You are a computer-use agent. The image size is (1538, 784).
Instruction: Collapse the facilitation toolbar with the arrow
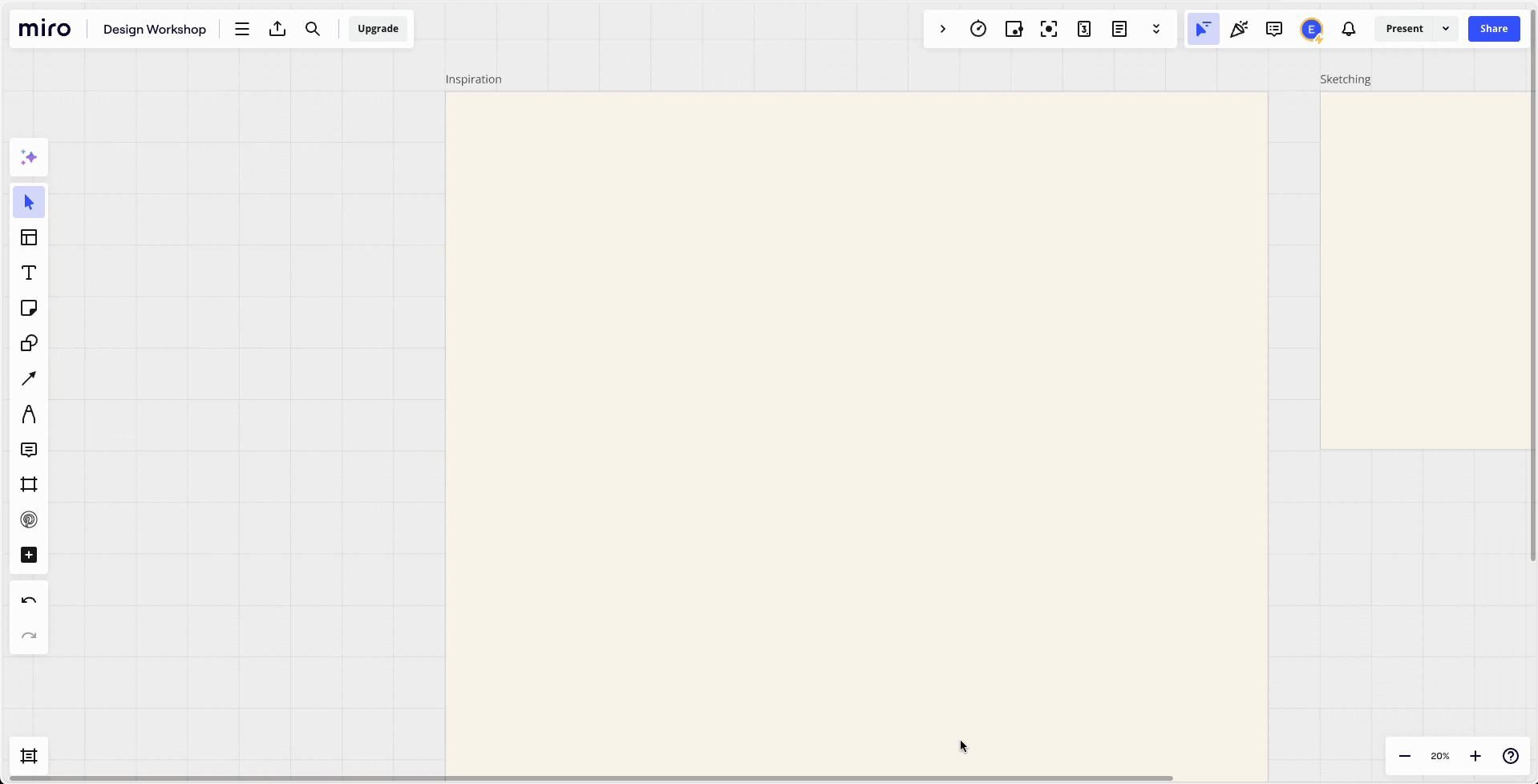[x=943, y=28]
